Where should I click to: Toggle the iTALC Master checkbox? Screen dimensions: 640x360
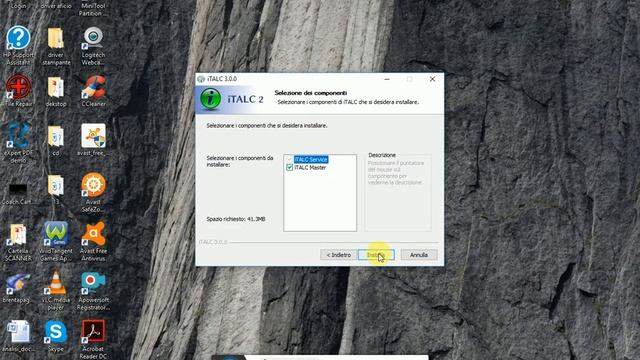click(x=289, y=167)
